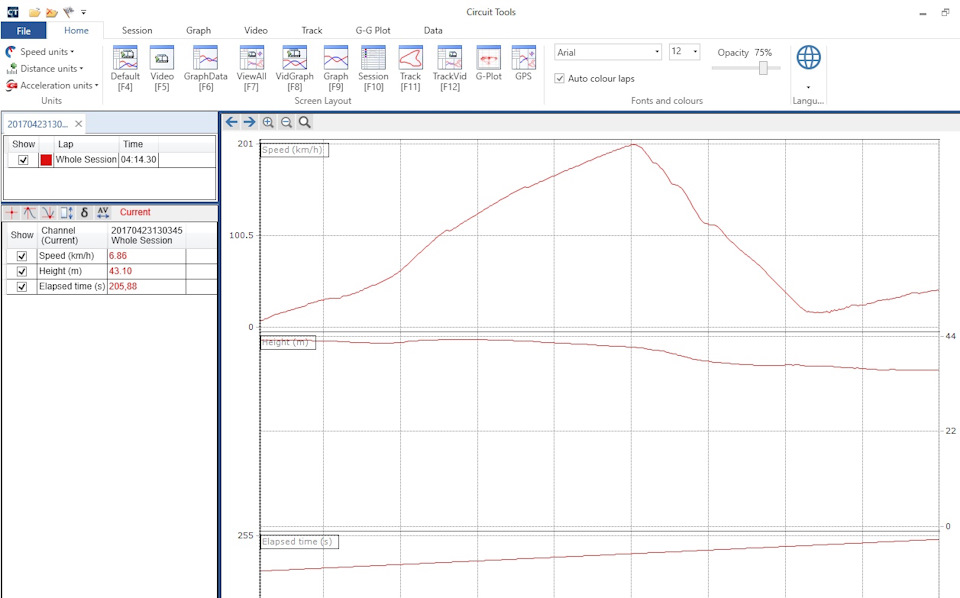Expand the quick access toolbar dropdown arrow
The height and width of the screenshot is (598, 960).
click(x=84, y=12)
